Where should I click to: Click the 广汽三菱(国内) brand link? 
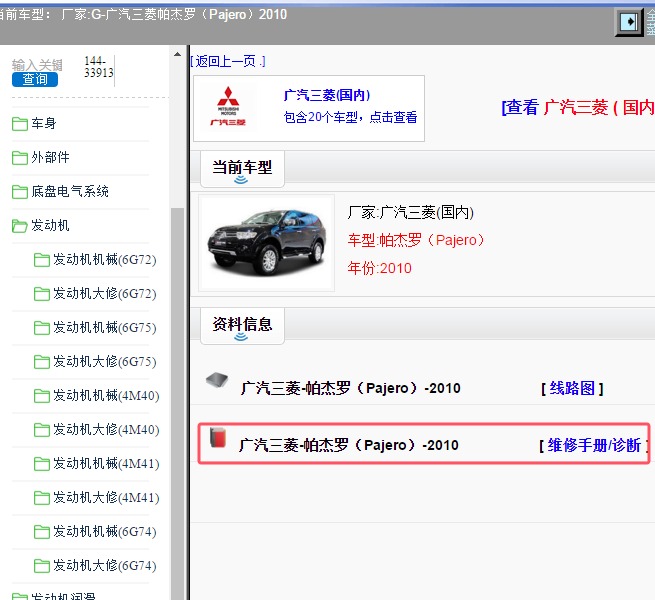(x=327, y=95)
